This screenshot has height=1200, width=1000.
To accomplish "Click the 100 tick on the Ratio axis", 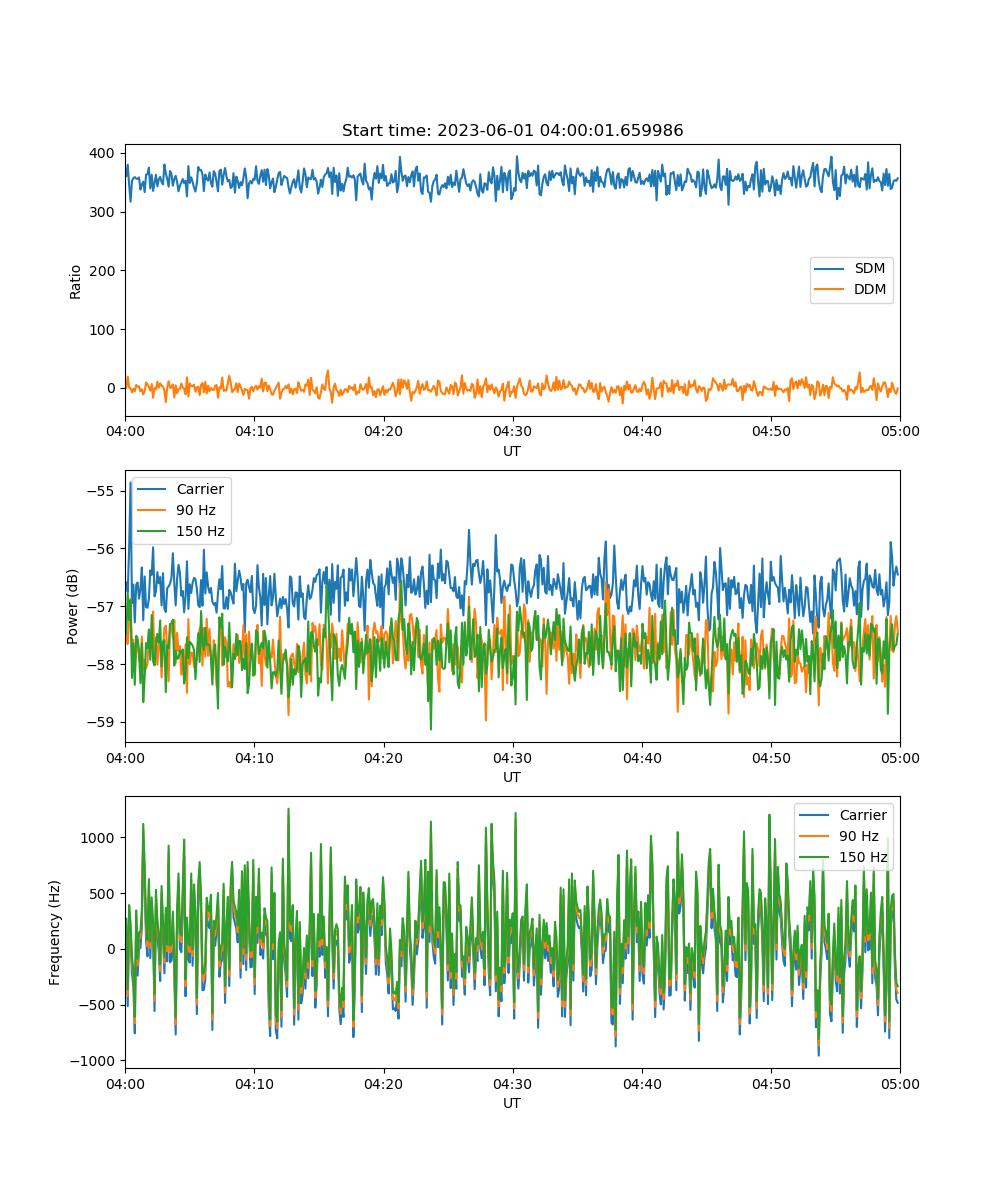I will click(105, 329).
